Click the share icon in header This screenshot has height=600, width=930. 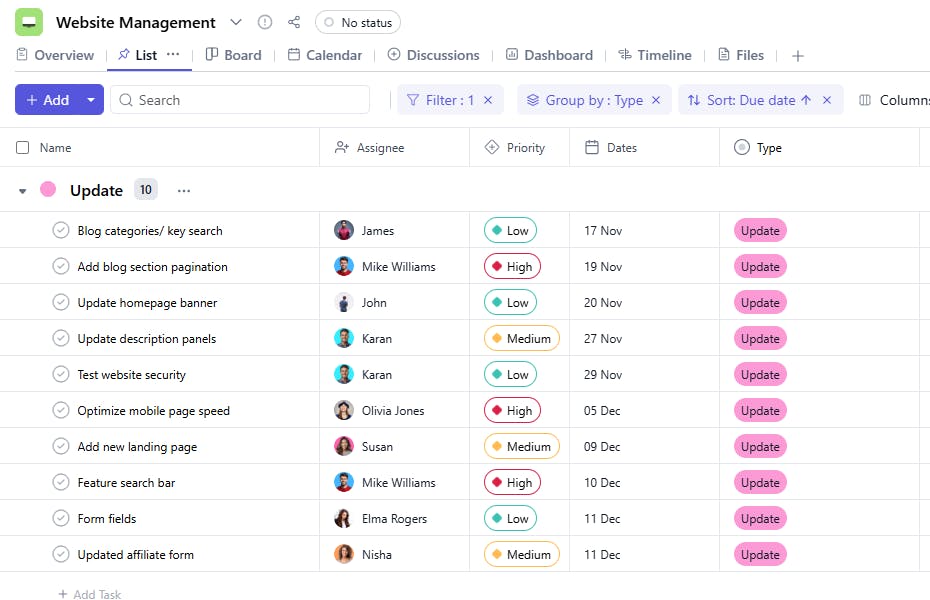(x=294, y=22)
